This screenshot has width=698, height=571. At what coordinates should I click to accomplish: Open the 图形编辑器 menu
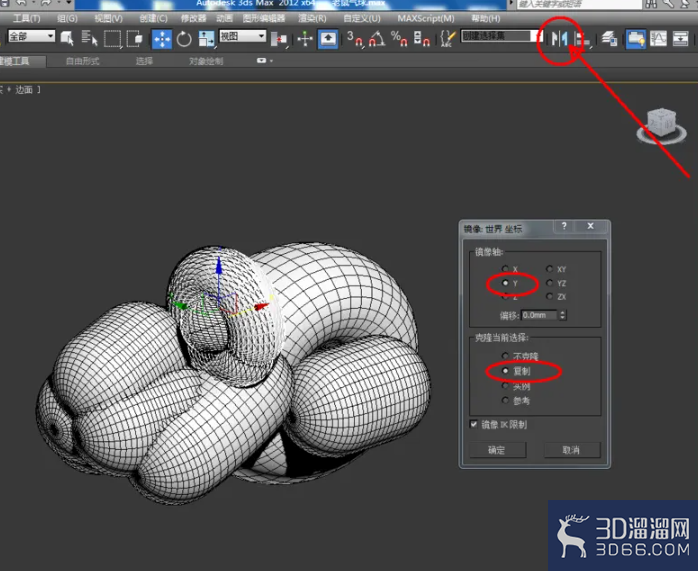(x=264, y=18)
